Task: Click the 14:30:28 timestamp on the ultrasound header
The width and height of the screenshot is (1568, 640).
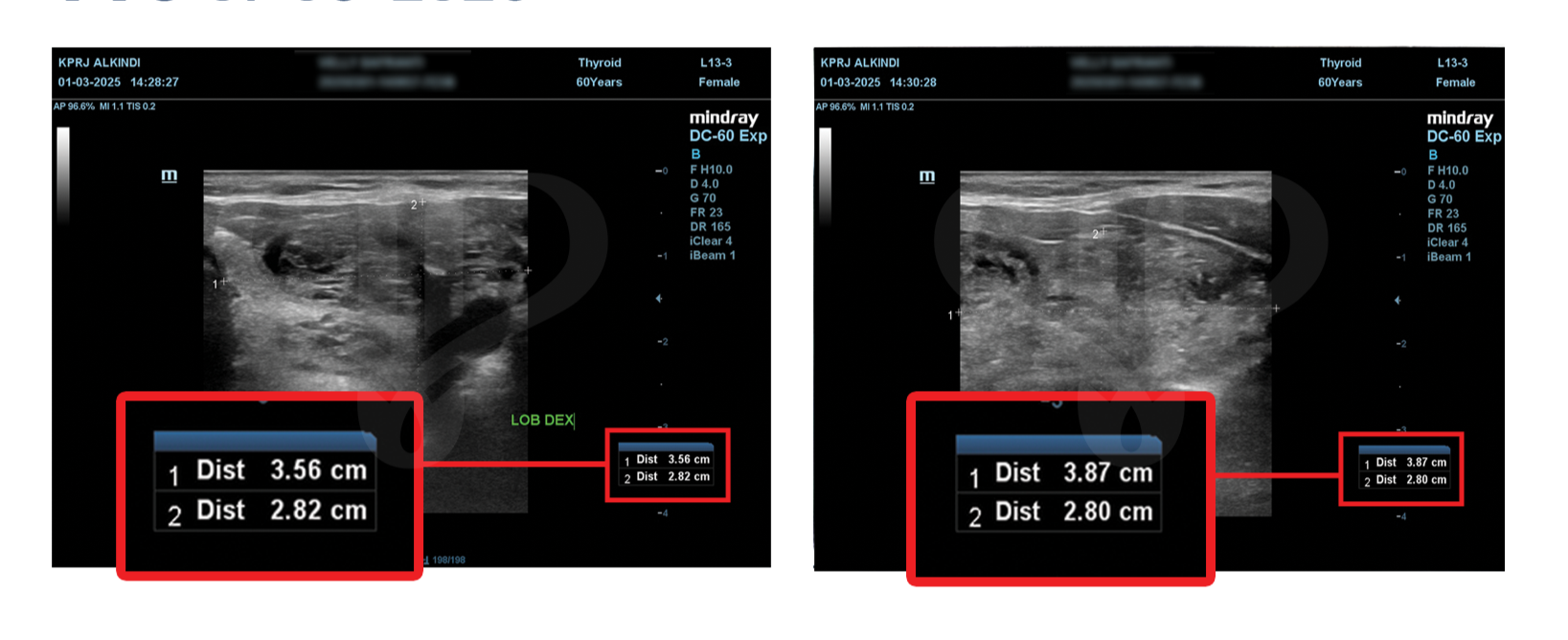Action: (913, 82)
